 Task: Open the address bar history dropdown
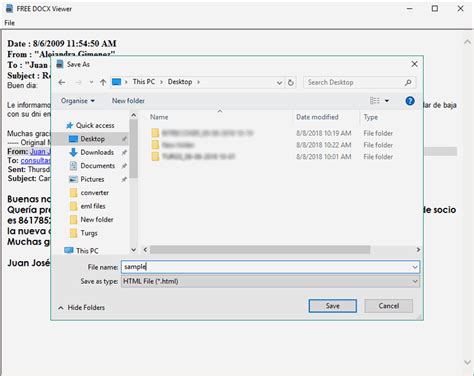(279, 82)
